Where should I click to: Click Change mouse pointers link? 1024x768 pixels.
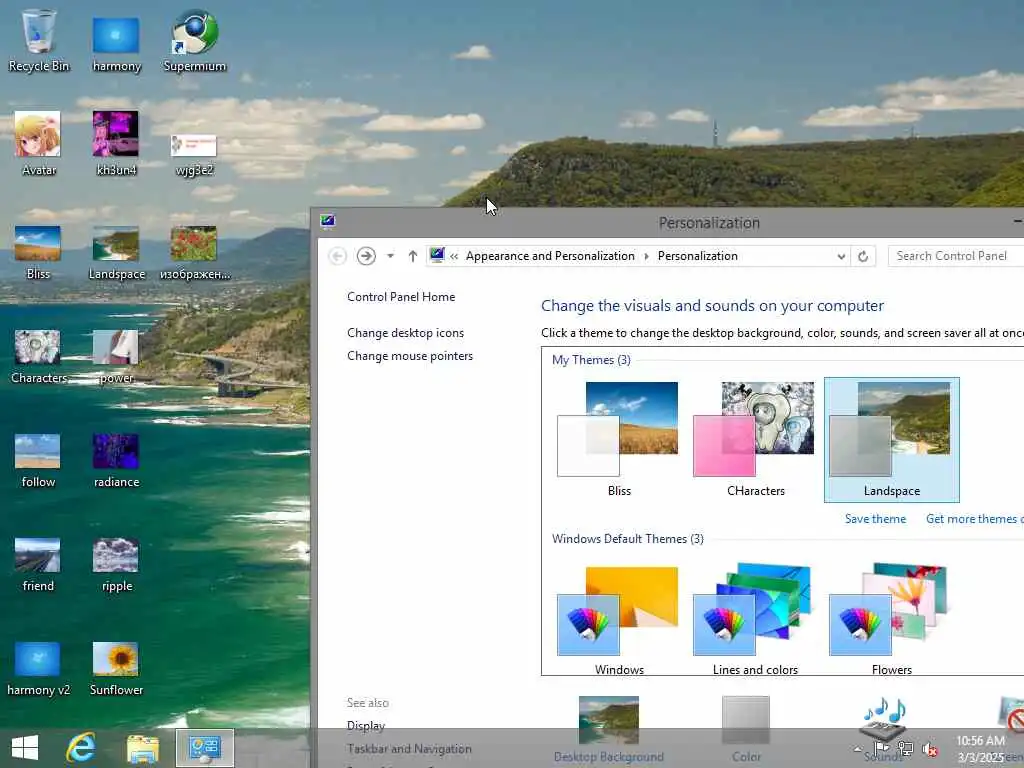click(410, 356)
